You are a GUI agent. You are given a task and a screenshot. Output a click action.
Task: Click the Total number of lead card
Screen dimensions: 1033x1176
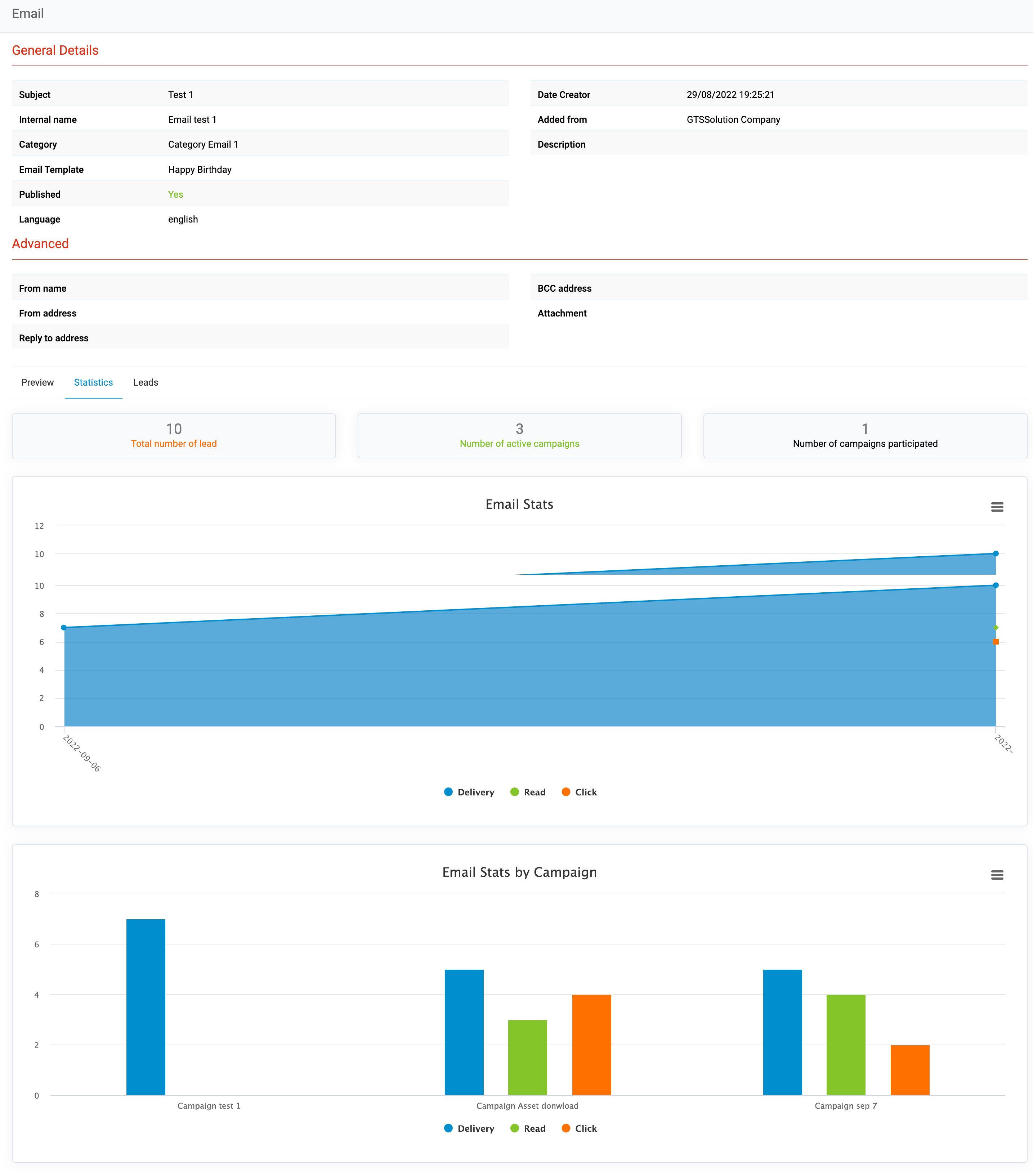coord(174,436)
